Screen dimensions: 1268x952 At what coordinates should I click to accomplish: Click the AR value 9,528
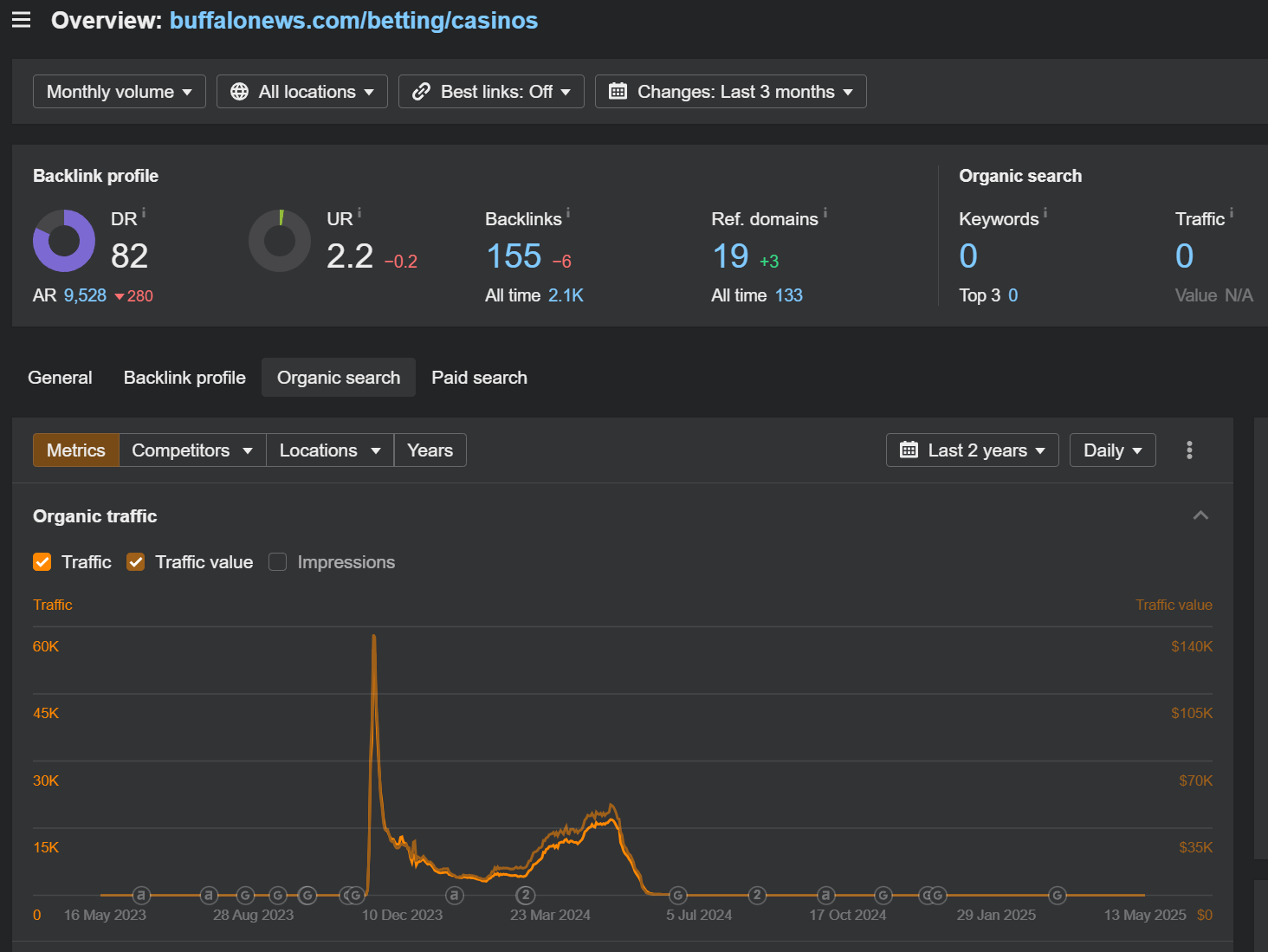click(x=85, y=295)
